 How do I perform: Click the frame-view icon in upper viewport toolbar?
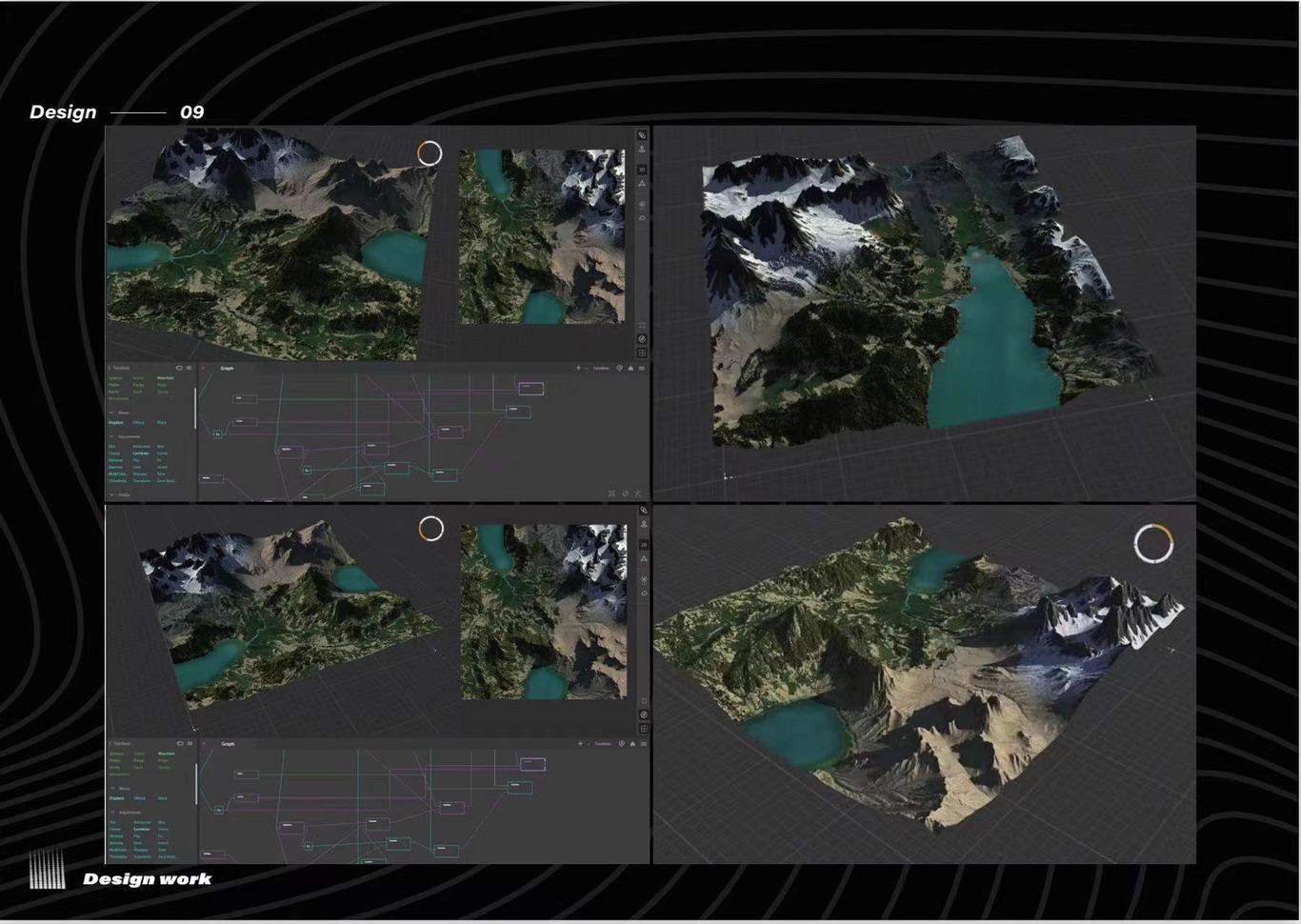click(642, 326)
